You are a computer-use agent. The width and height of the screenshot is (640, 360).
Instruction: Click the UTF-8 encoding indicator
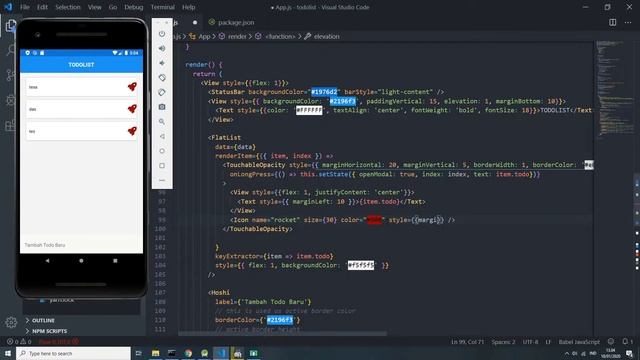click(x=530, y=342)
